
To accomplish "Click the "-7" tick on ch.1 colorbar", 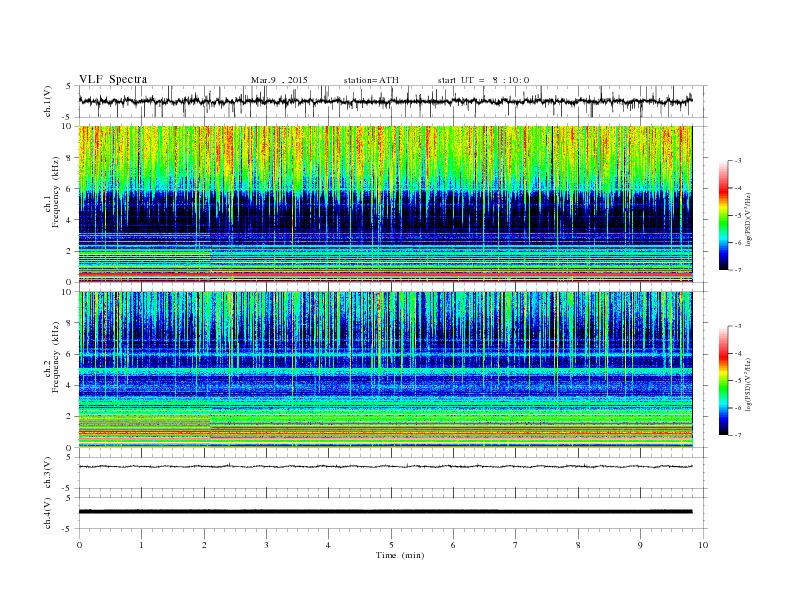I will click(738, 270).
